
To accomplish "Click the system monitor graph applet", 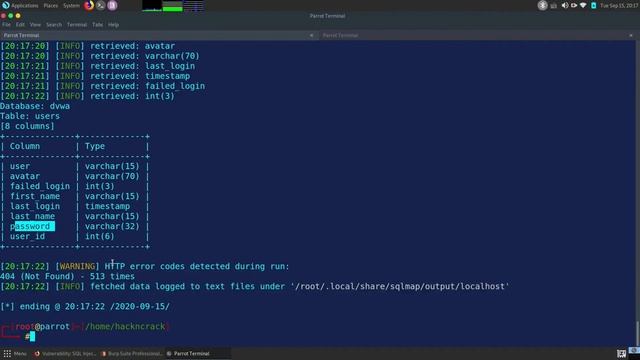I will click(x=172, y=6).
